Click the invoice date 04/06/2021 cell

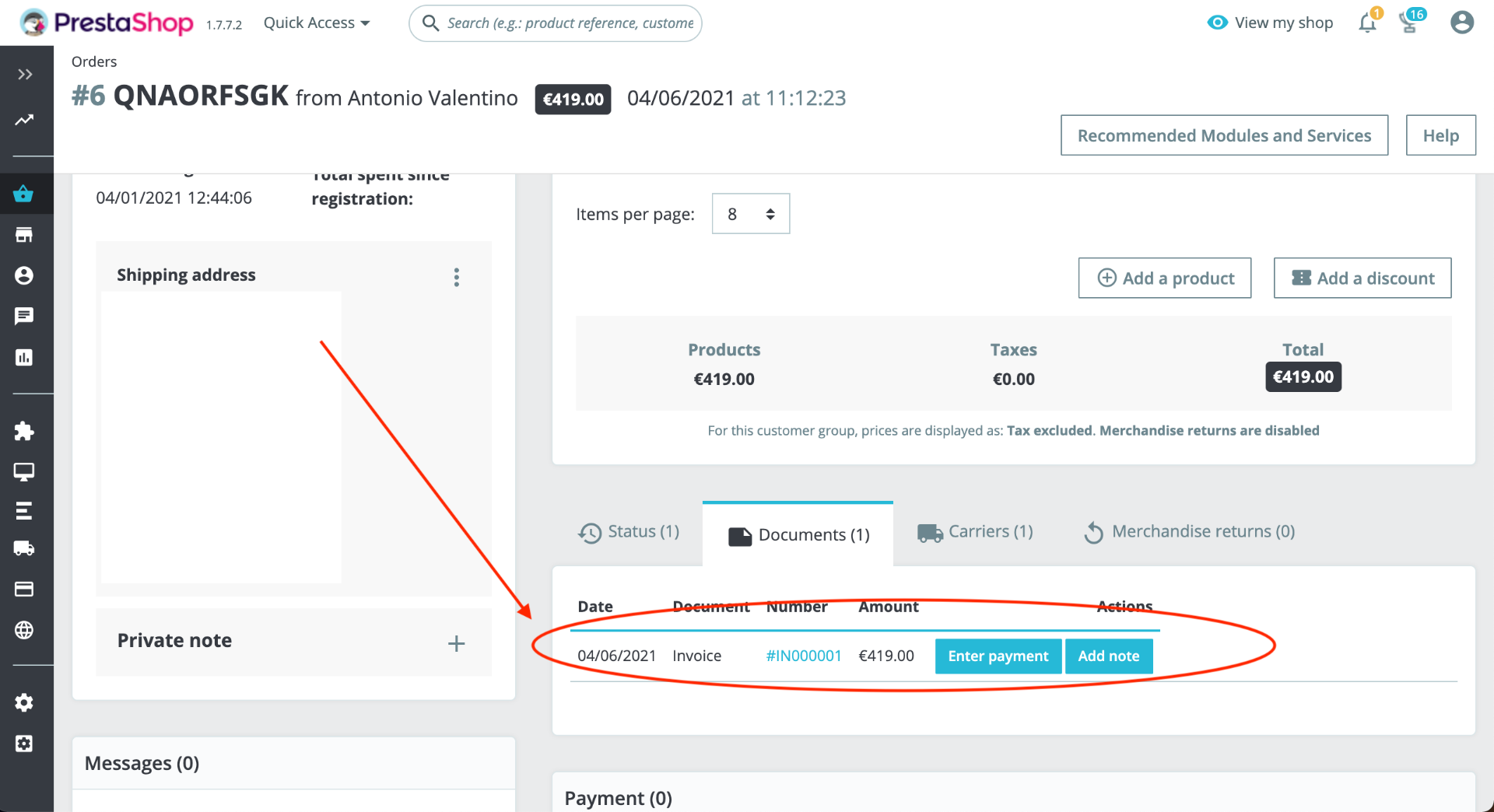pos(617,656)
